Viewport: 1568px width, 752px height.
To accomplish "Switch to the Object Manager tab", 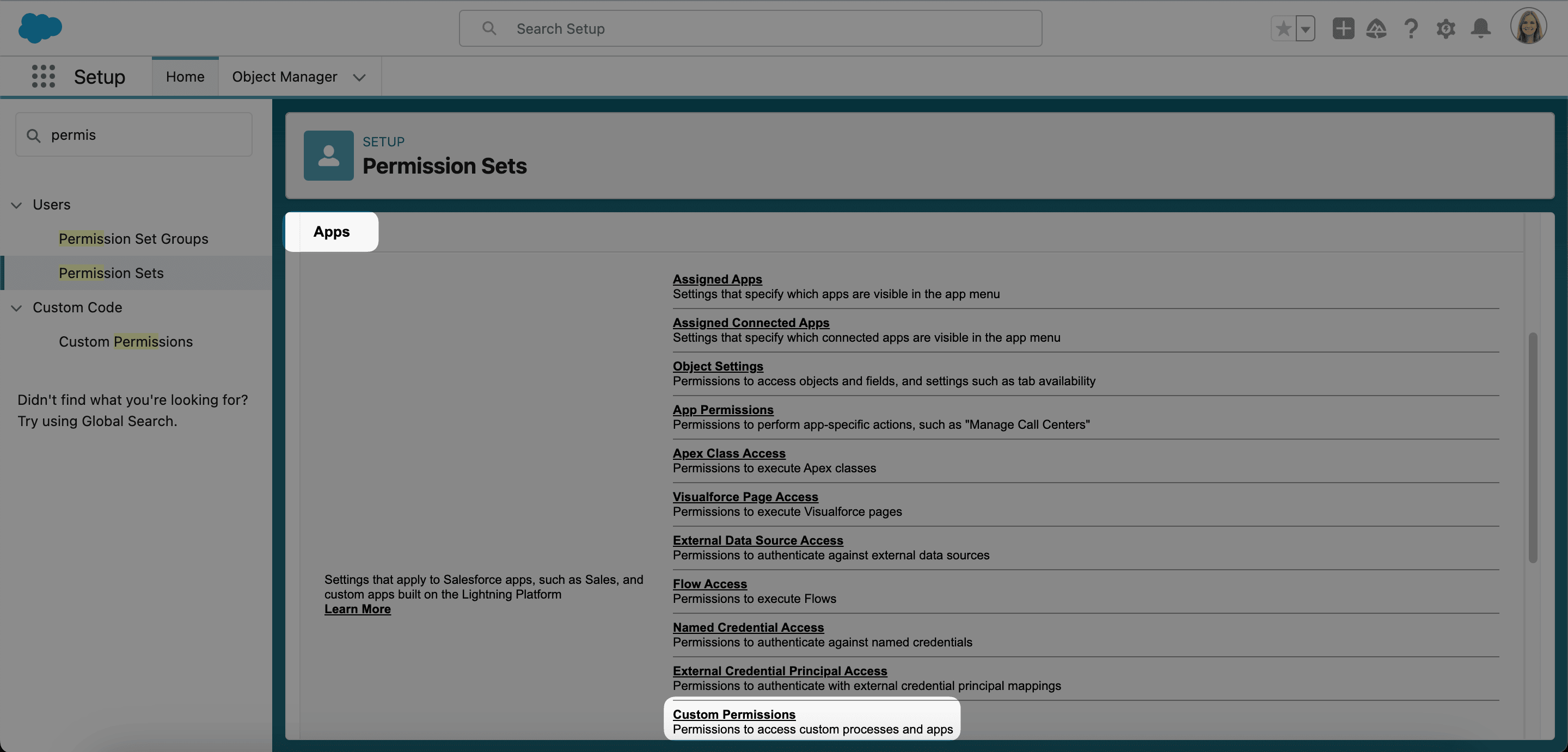I will [x=284, y=77].
